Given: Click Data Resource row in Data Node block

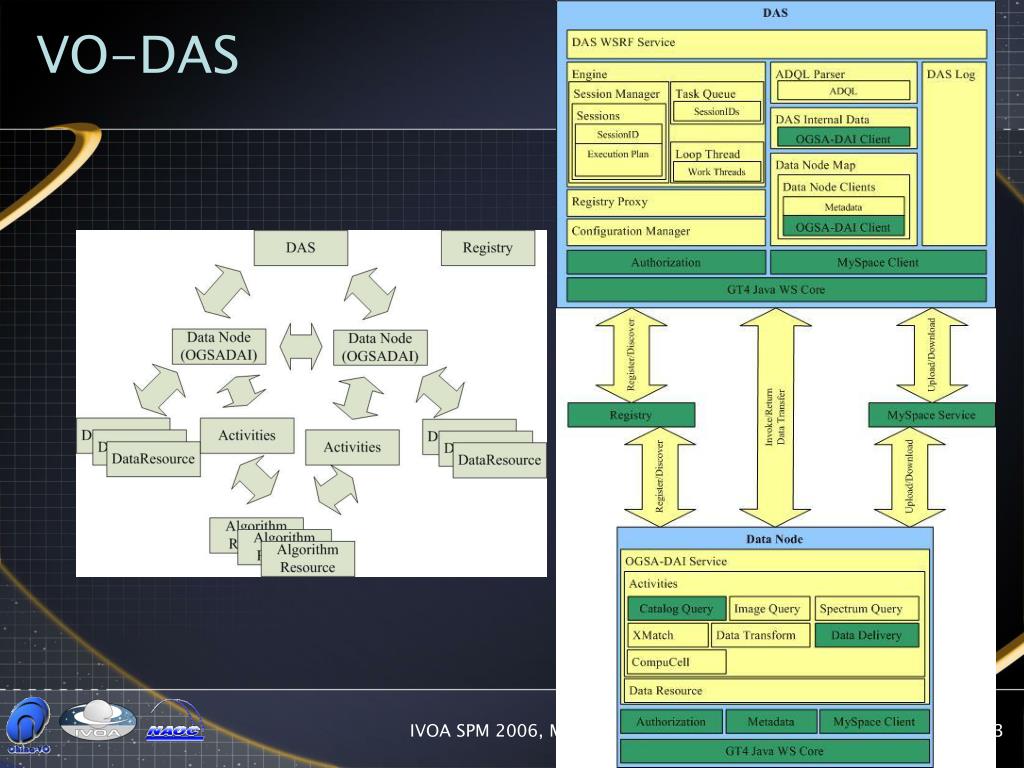Looking at the screenshot, I should click(x=775, y=690).
